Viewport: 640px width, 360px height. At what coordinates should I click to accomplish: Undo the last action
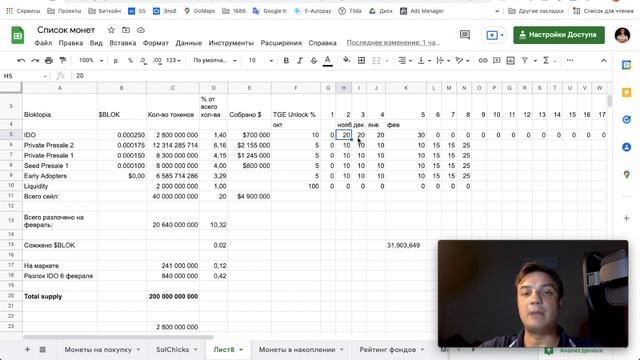(21, 60)
